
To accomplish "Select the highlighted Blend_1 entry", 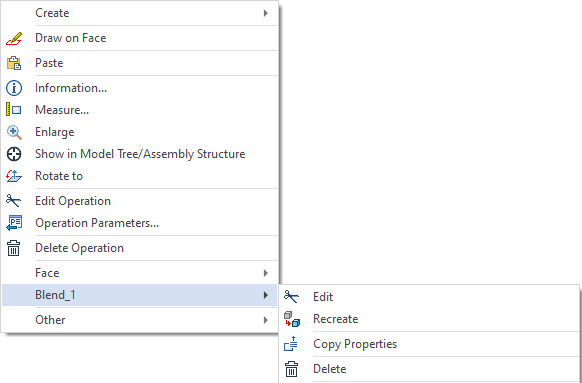I will 140,295.
